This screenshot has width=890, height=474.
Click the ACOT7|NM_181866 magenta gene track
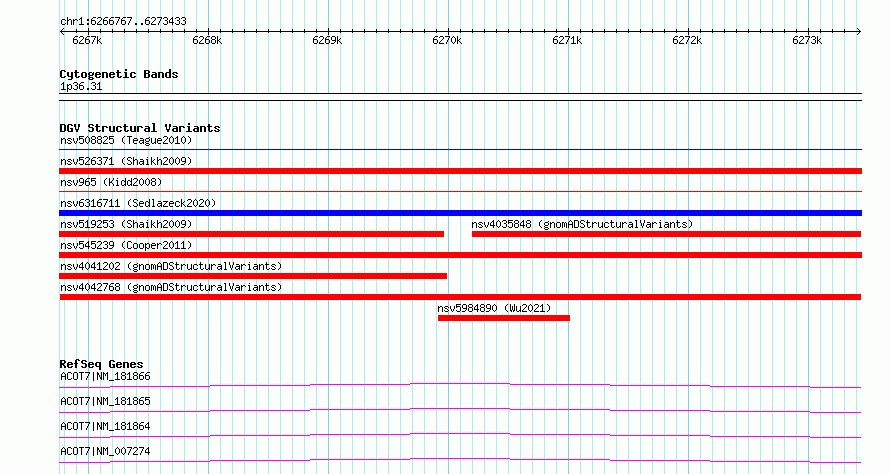460,385
